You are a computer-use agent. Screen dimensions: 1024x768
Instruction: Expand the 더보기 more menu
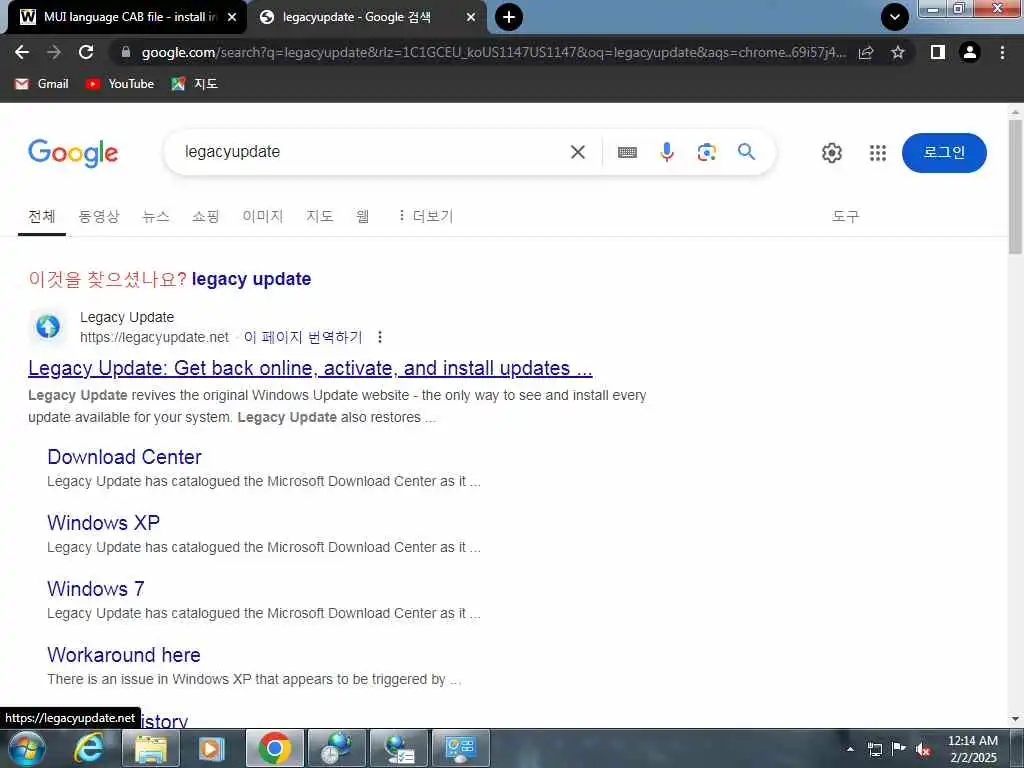pos(425,216)
